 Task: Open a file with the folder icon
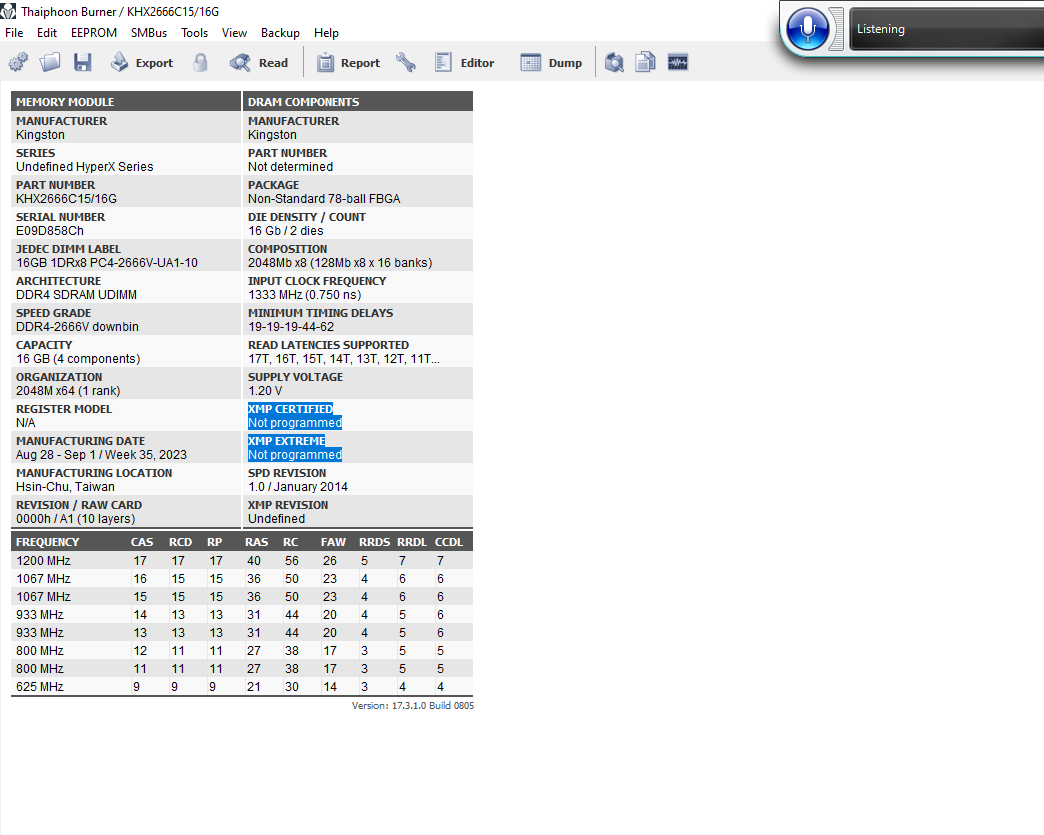coord(50,63)
